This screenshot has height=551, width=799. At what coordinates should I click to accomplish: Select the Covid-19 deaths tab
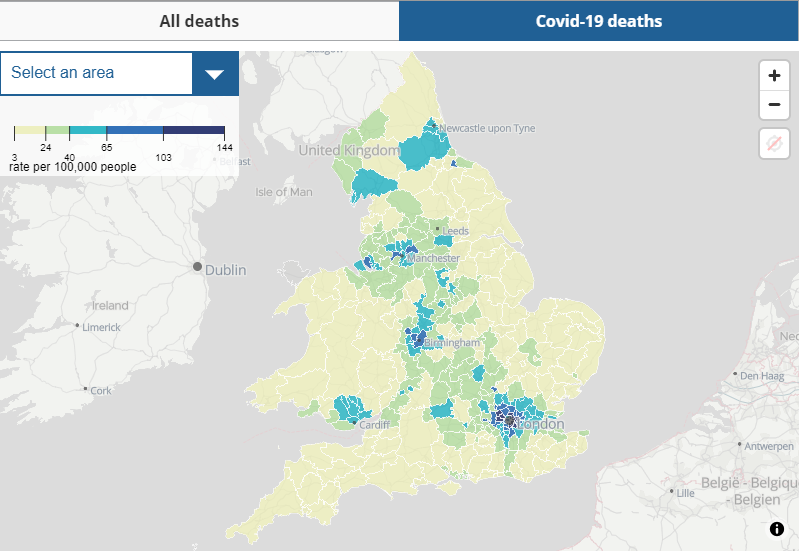pyautogui.click(x=598, y=21)
